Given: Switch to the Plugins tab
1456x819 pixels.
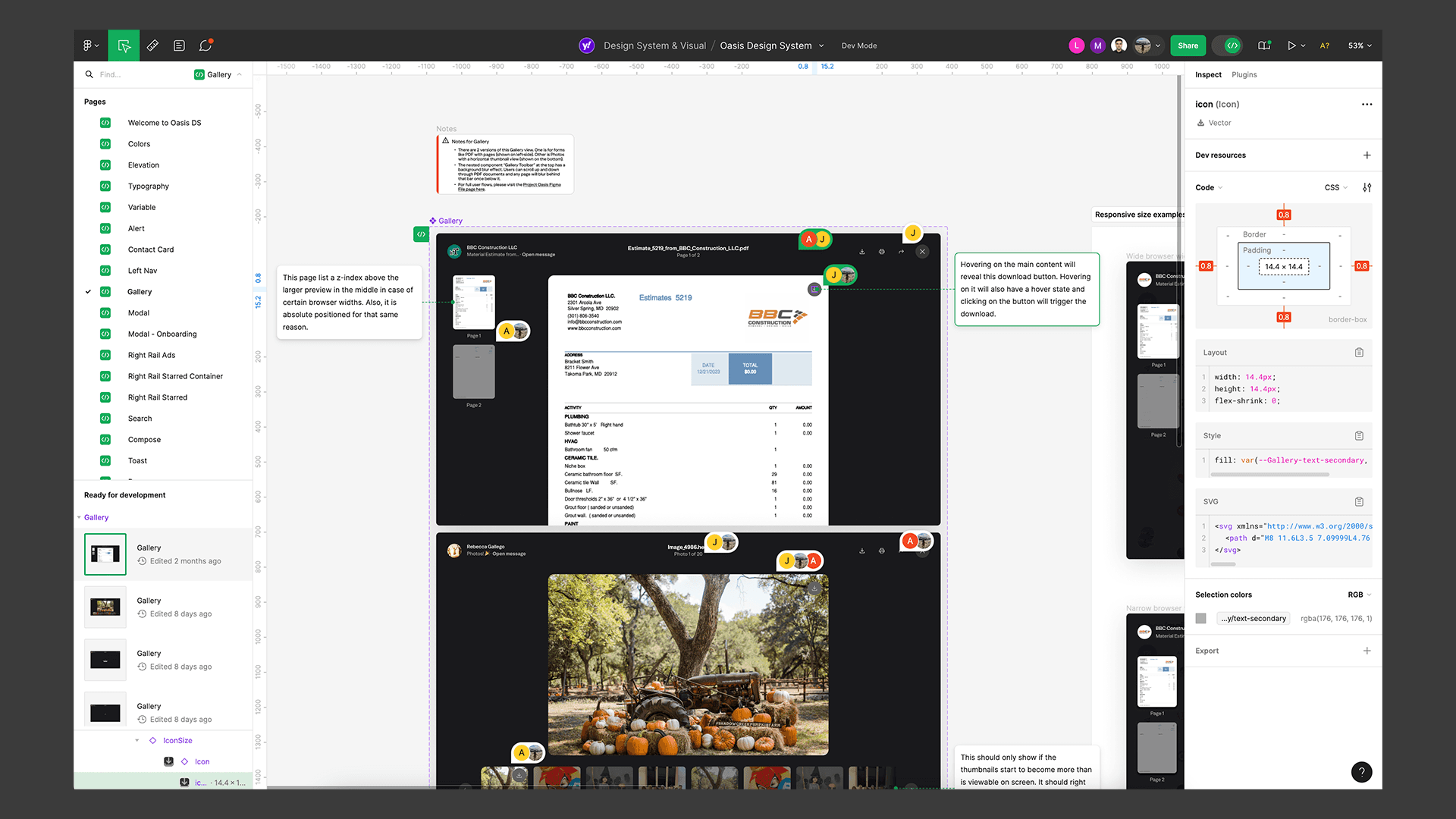Looking at the screenshot, I should pyautogui.click(x=1244, y=74).
